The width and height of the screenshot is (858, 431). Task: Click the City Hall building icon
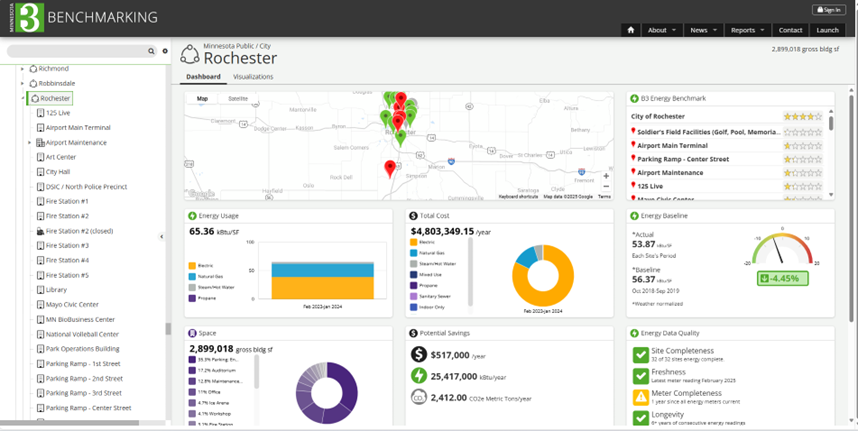pyautogui.click(x=40, y=172)
